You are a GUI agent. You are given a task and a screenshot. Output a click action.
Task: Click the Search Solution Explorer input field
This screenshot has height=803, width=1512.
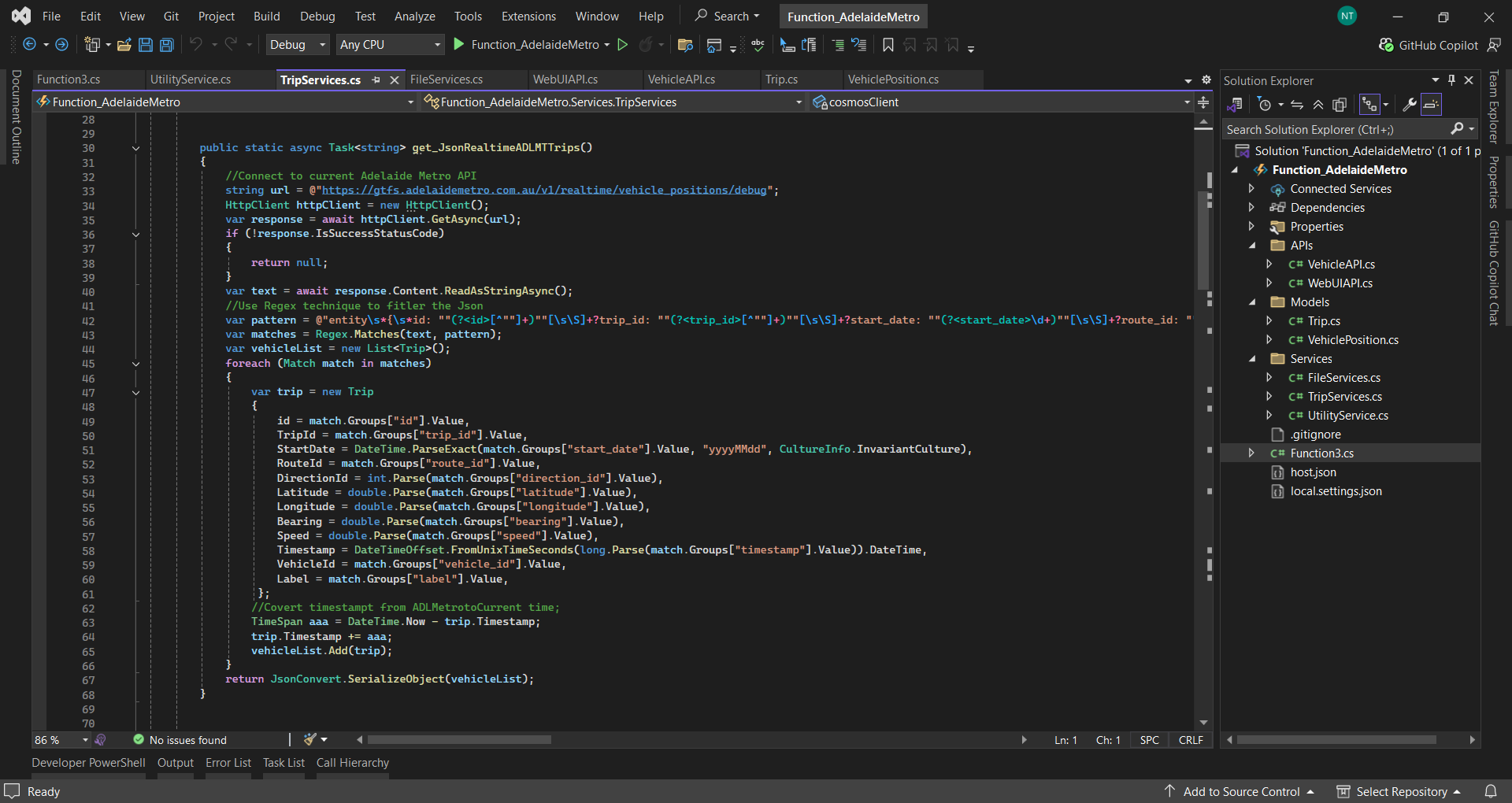(x=1339, y=128)
